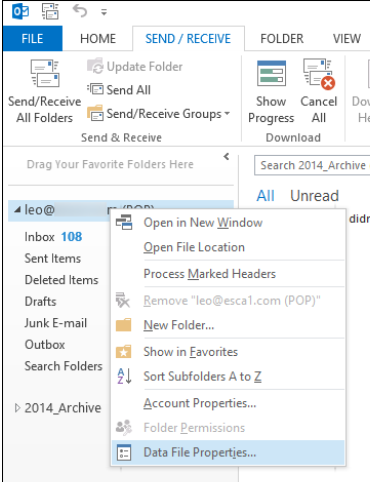This screenshot has width=370, height=482.
Task: Open the Junk E-mail folder
Action: 56,323
